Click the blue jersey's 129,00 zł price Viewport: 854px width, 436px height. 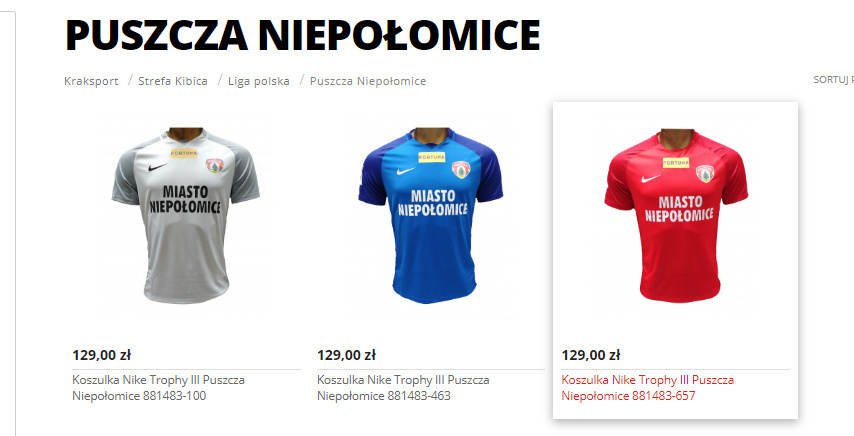coord(346,355)
